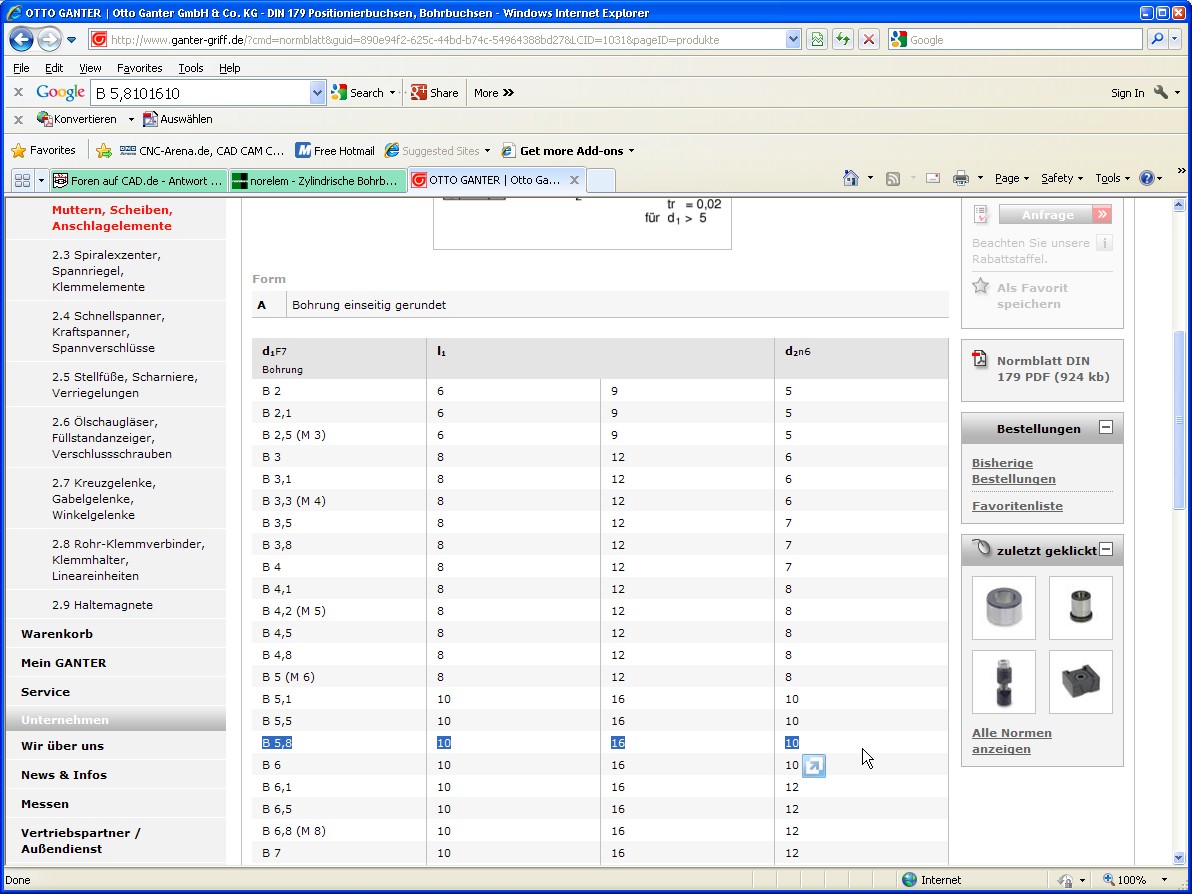Switch to Foren auf CAD.de tab

[x=138, y=180]
